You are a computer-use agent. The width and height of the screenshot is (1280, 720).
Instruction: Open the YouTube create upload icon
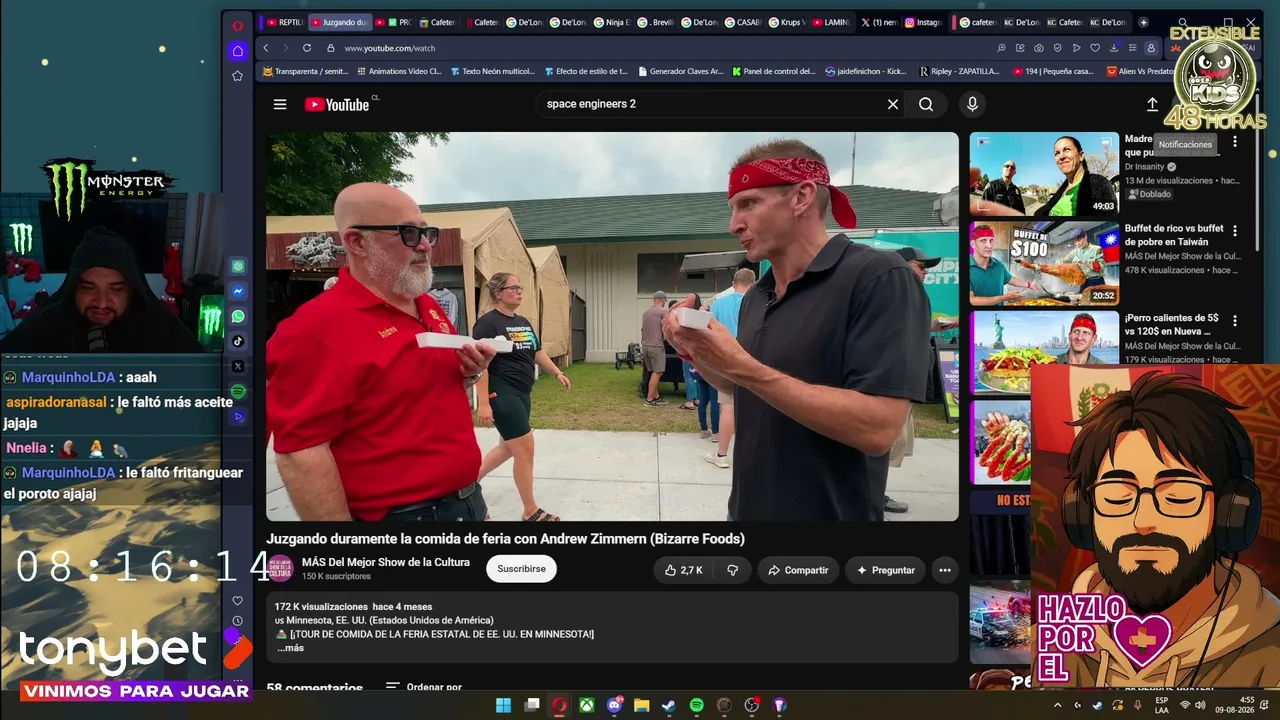tap(1152, 104)
